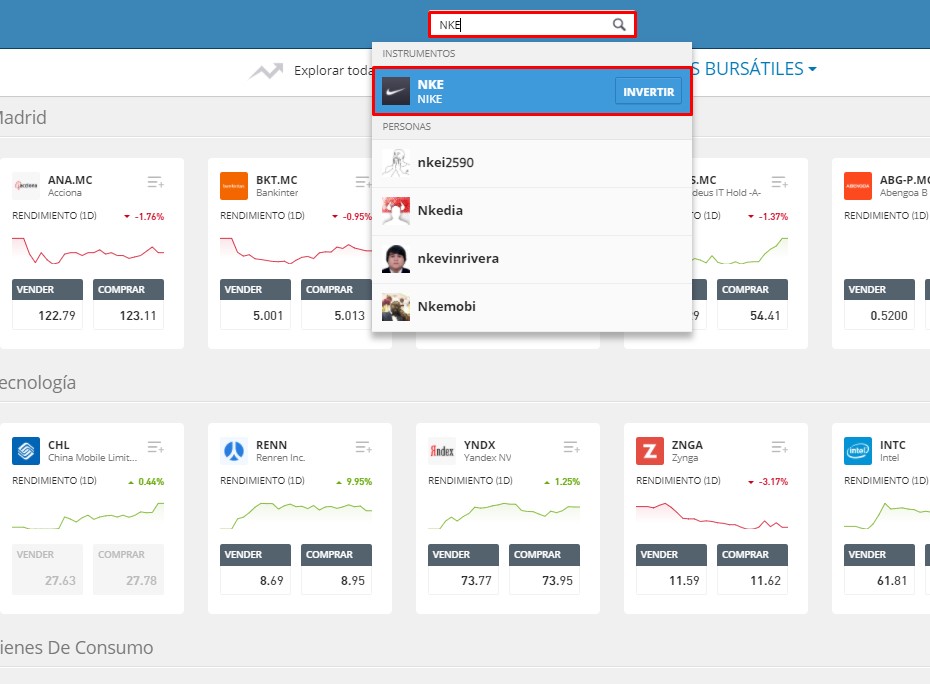Viewport: 930px width, 684px height.
Task: Expand the BURSÁTILES dropdown arrow
Action: pyautogui.click(x=812, y=69)
